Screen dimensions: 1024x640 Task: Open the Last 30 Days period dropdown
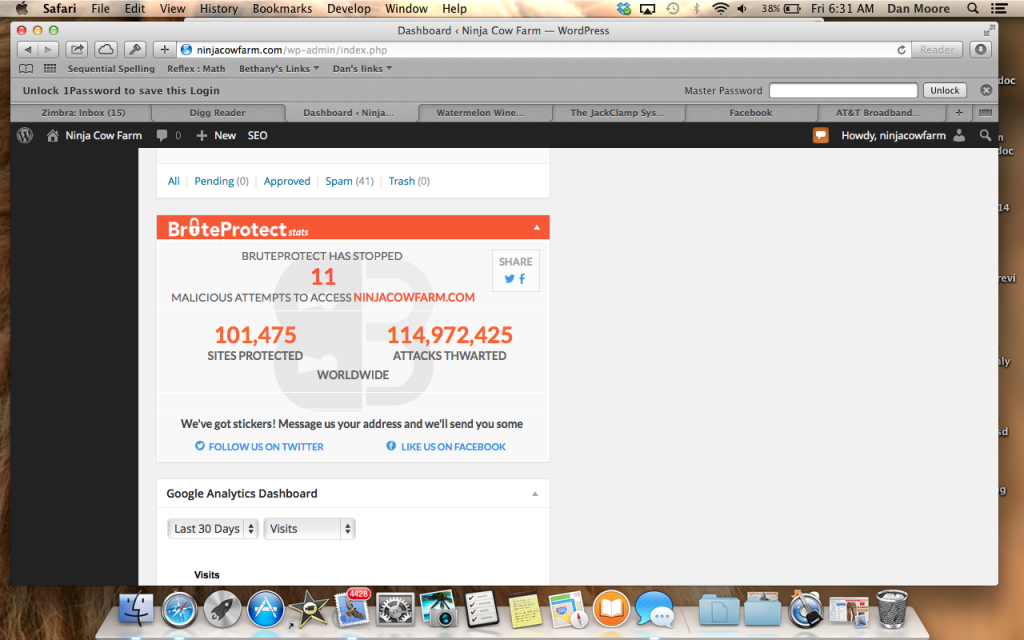coord(213,529)
